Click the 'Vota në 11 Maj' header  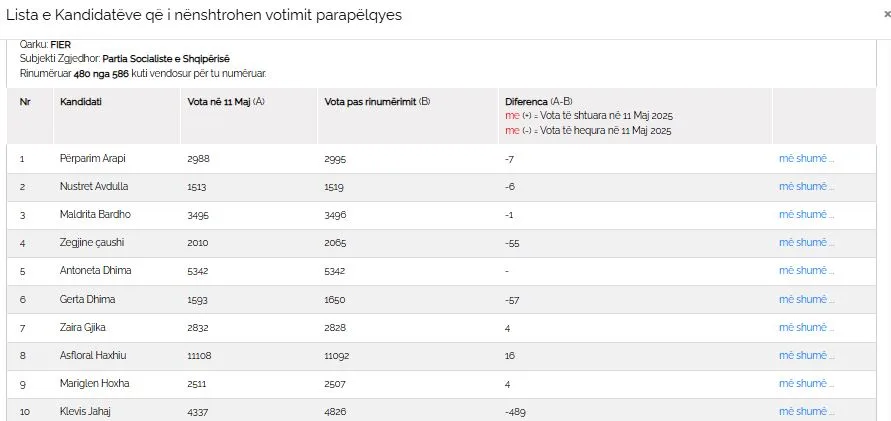click(x=226, y=102)
